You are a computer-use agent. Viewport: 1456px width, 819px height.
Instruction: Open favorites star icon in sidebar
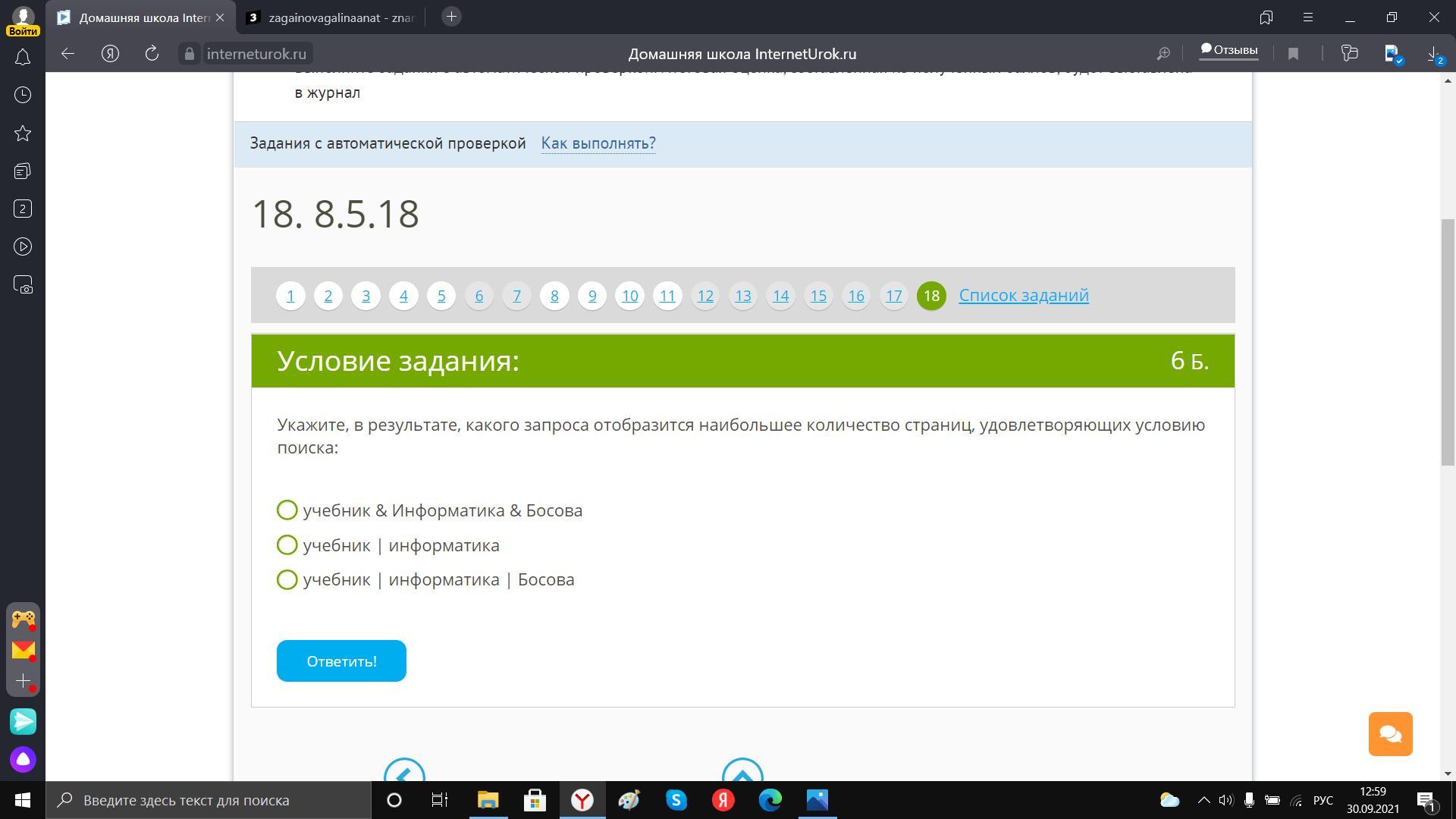[23, 133]
